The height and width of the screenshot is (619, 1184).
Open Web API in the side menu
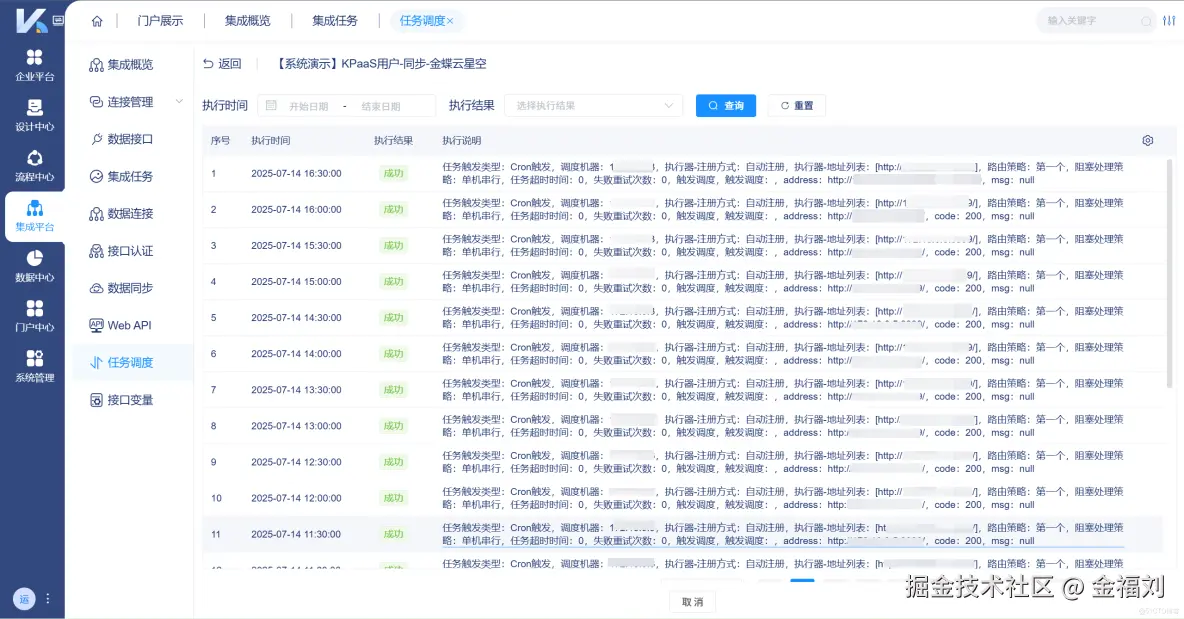click(x=121, y=325)
